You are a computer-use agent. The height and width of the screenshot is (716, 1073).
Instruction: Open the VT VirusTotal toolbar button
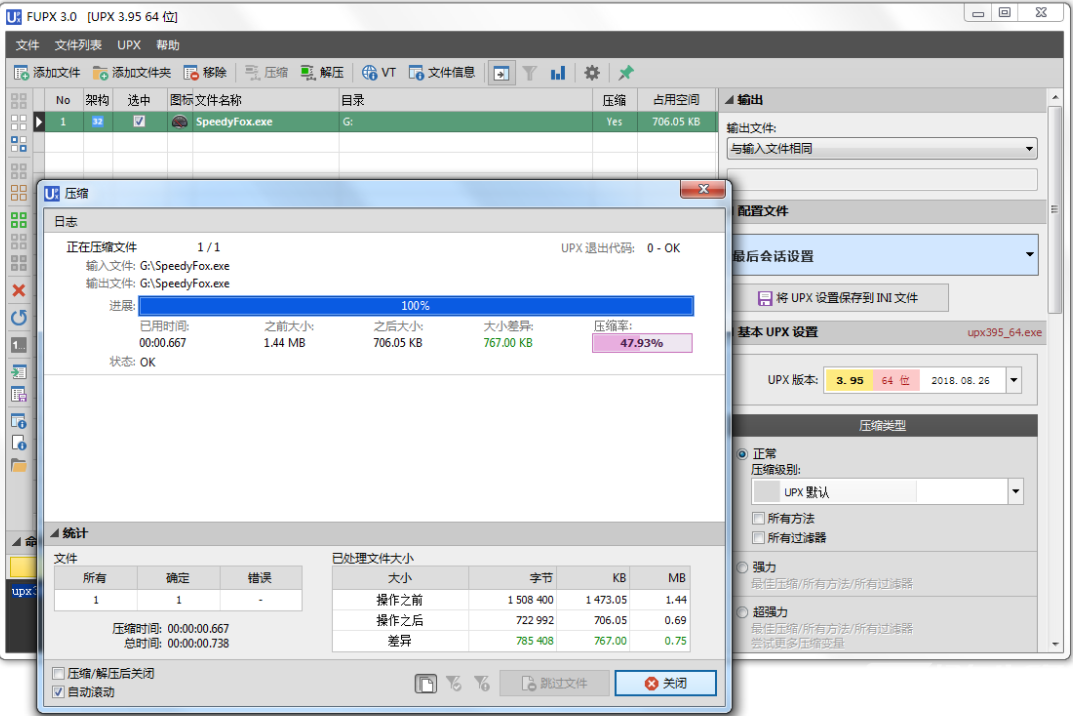[x=379, y=73]
